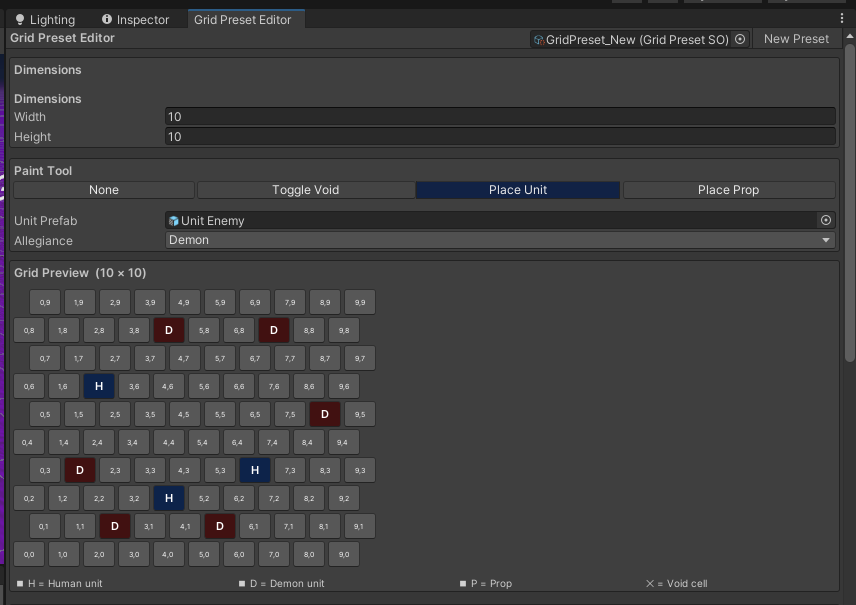
Task: Click grid cell 9,0
Action: click(x=344, y=554)
